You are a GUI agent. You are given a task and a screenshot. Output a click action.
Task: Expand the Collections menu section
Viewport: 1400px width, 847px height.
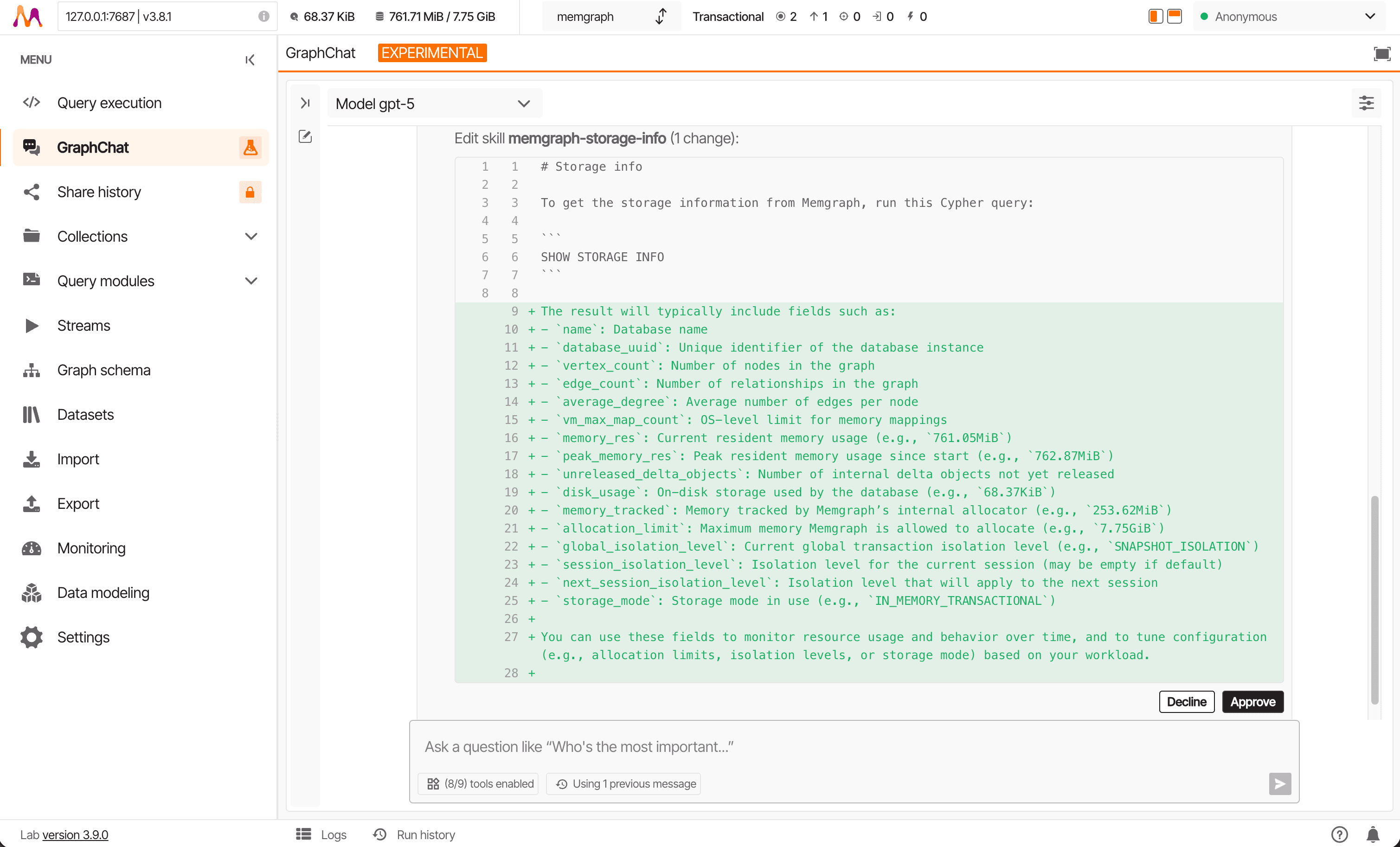click(250, 236)
